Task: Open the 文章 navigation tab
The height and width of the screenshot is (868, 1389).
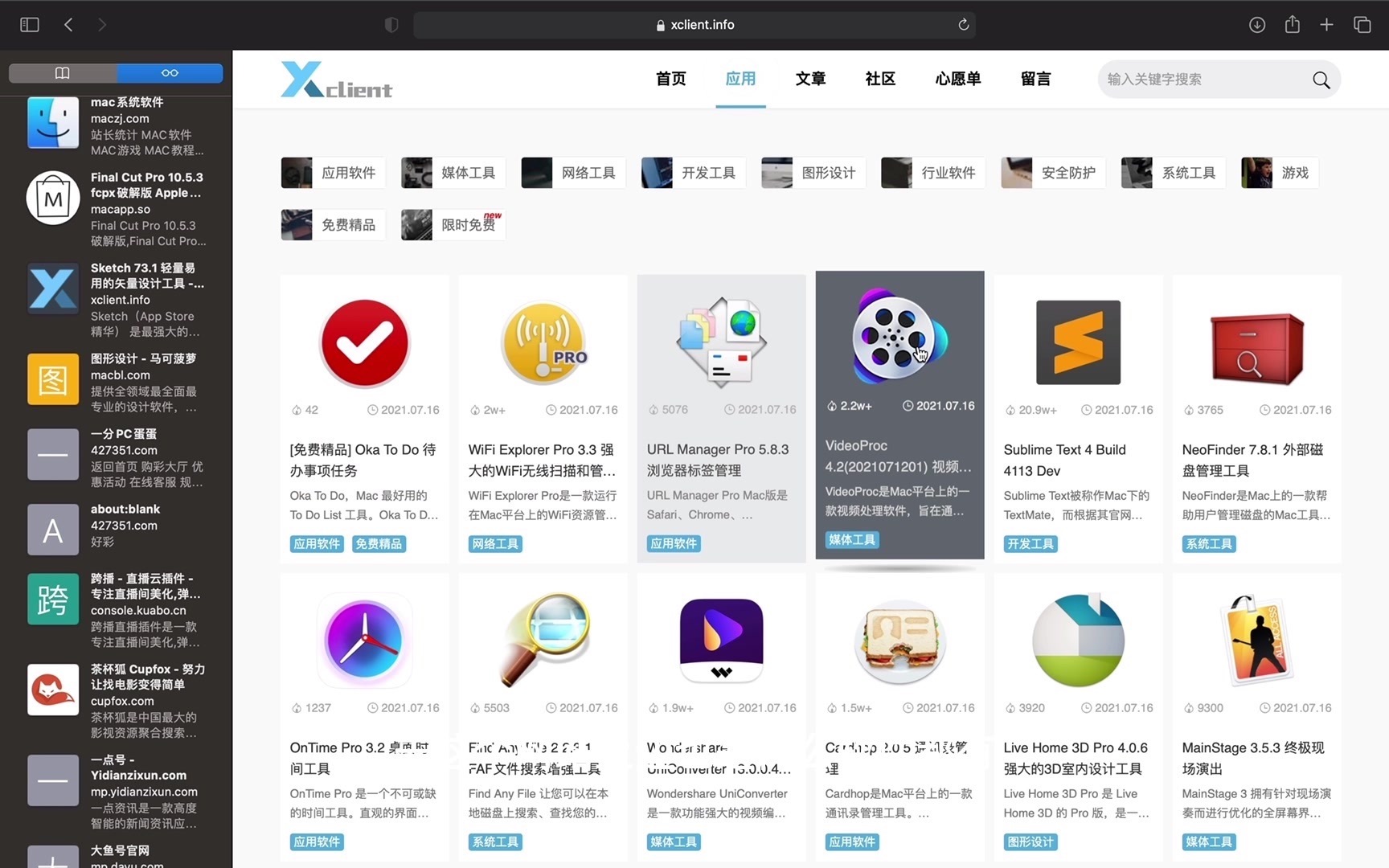Action: pyautogui.click(x=810, y=79)
